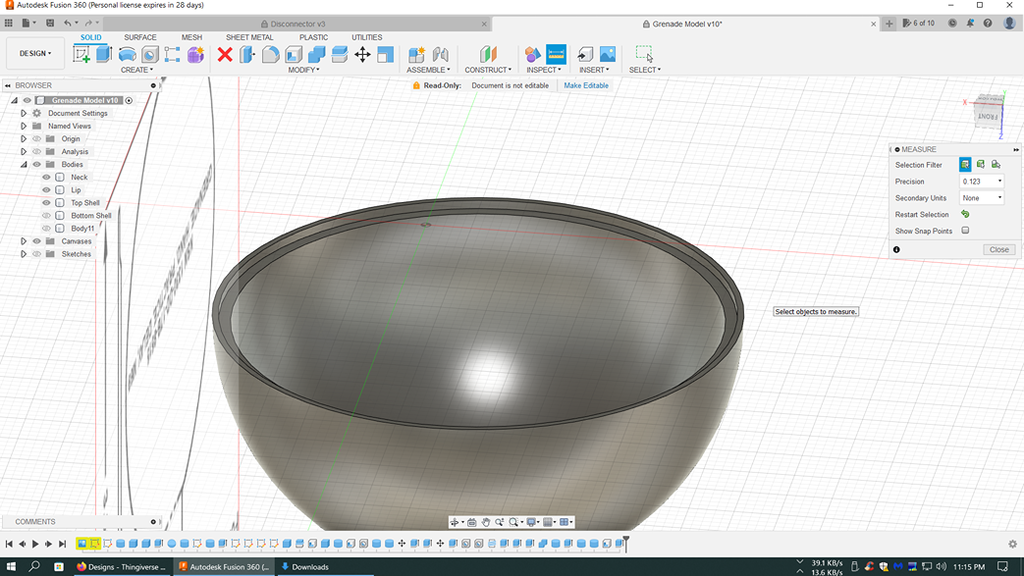
Task: Select the Move/Copy arrows tool
Action: click(x=362, y=54)
